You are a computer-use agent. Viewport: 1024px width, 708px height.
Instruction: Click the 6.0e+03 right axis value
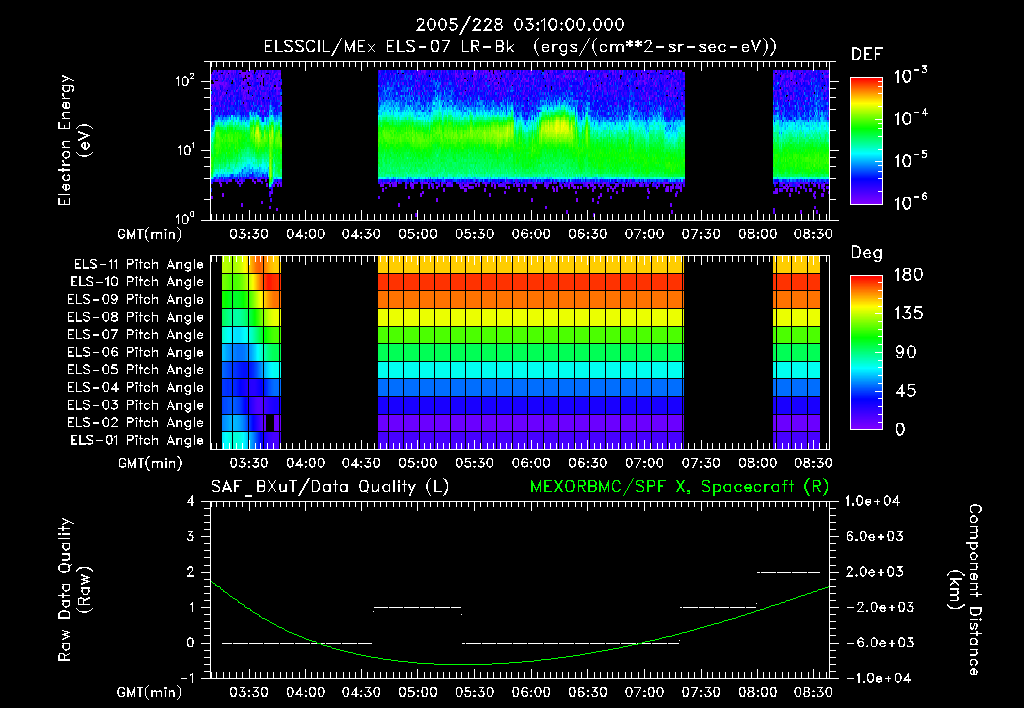875,536
